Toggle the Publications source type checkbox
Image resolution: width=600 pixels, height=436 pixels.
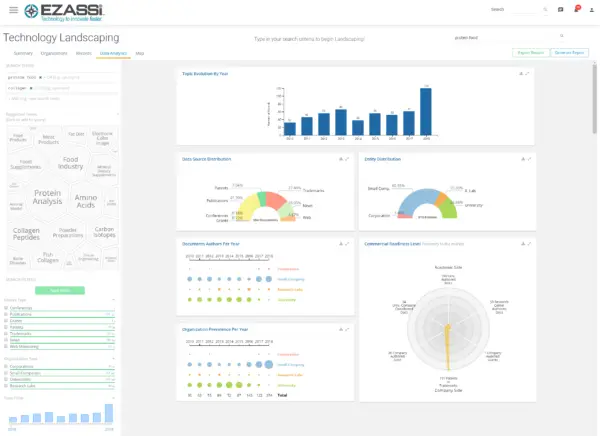click(x=6, y=314)
